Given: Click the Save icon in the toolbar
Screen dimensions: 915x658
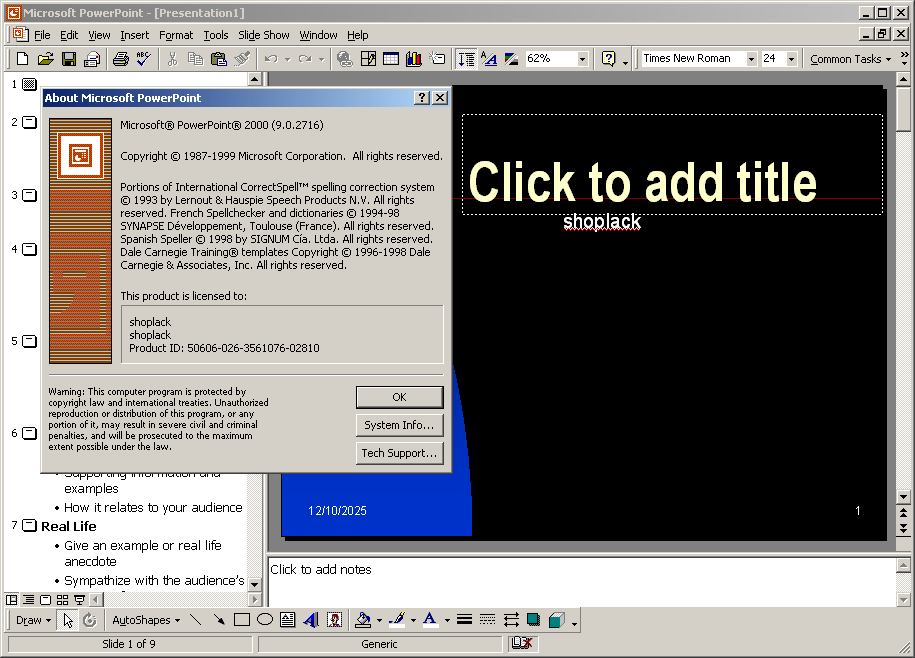Looking at the screenshot, I should pos(69,59).
